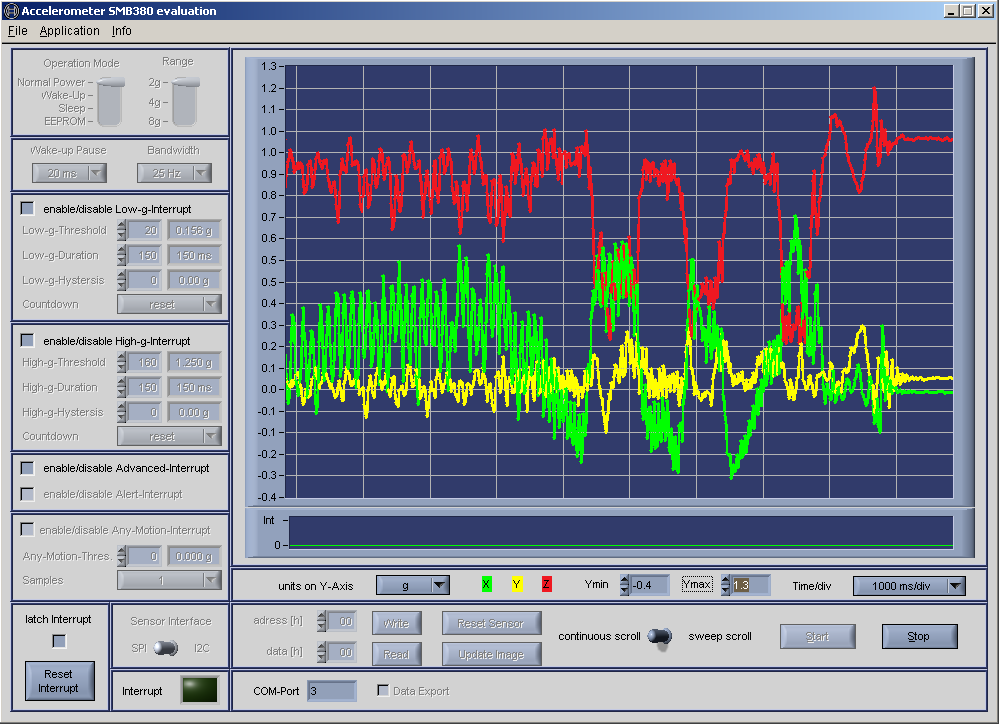Open the Bandwidth 25 Hz dropdown
This screenshot has height=724, width=999.
[x=174, y=173]
